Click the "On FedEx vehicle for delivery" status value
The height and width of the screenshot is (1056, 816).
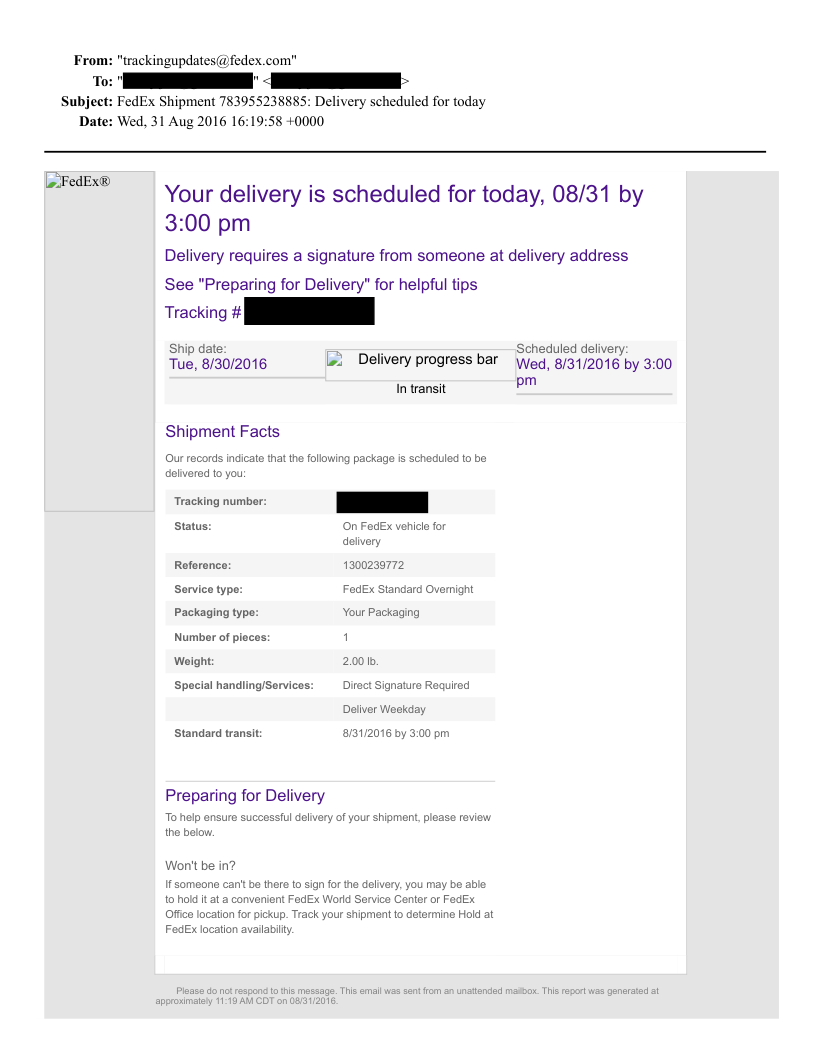[x=394, y=533]
